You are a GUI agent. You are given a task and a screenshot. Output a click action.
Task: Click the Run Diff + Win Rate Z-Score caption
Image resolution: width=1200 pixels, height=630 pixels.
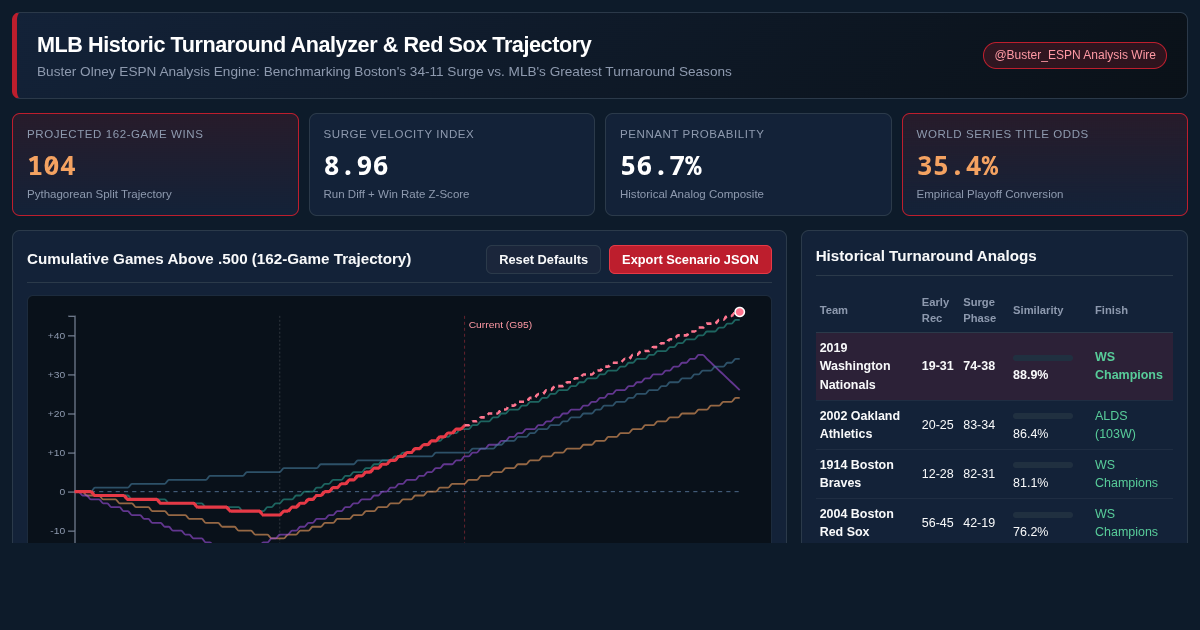397,194
